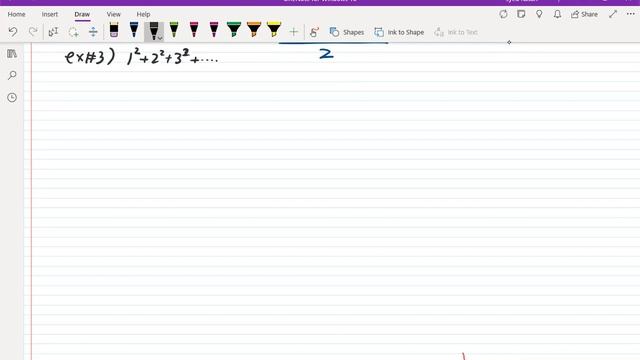Open the feed sticky notes icon

(x=521, y=14)
